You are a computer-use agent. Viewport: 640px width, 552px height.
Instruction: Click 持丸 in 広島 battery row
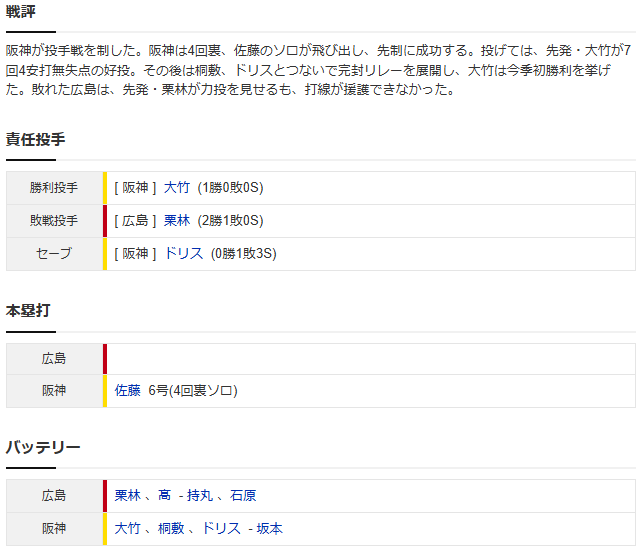click(x=200, y=496)
